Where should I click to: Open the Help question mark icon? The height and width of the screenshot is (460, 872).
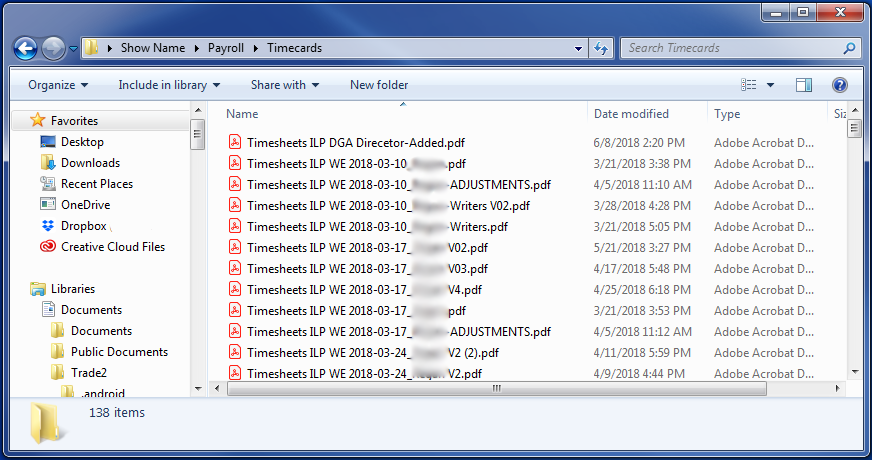coord(840,85)
